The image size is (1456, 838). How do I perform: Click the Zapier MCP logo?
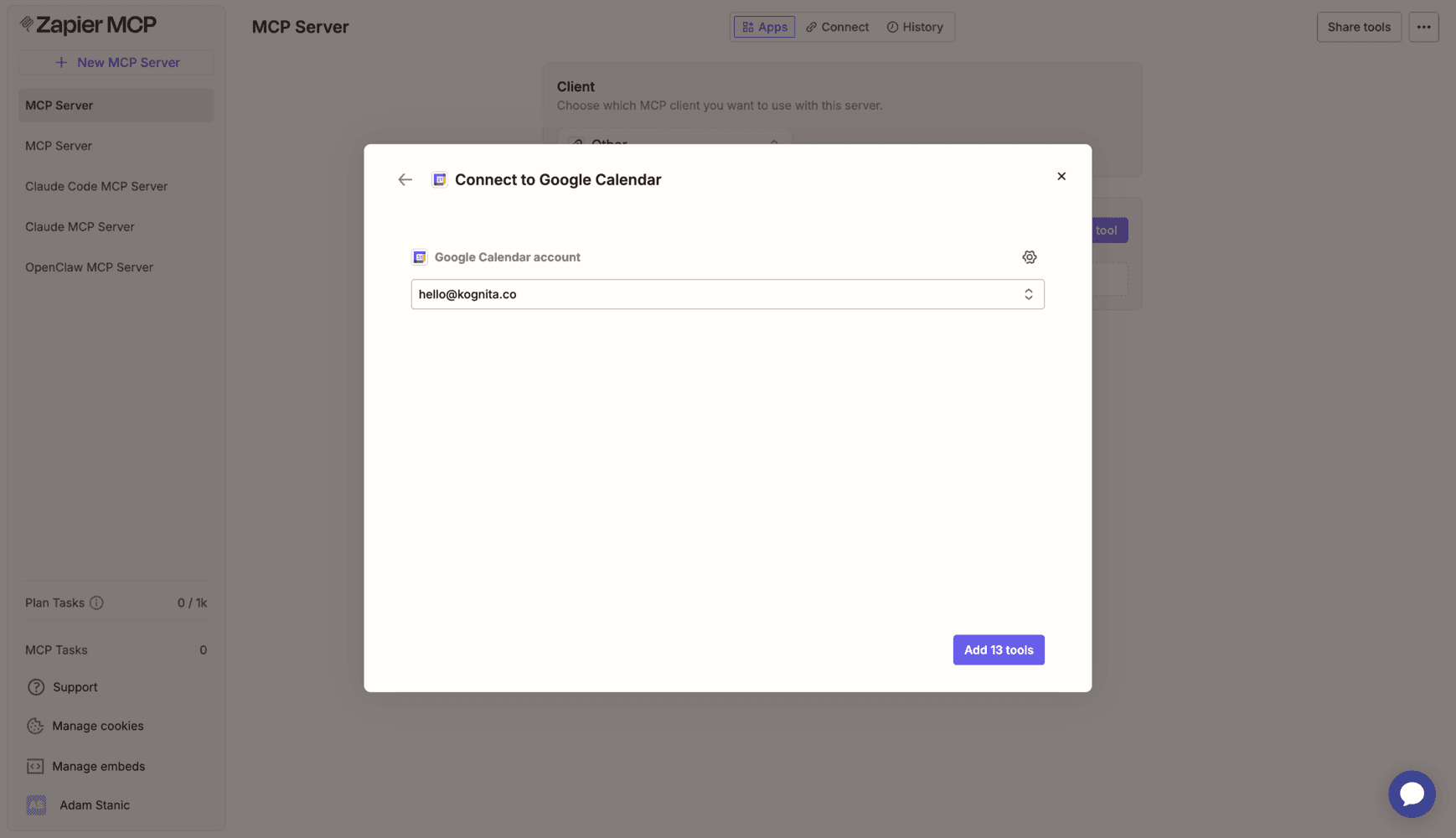88,25
